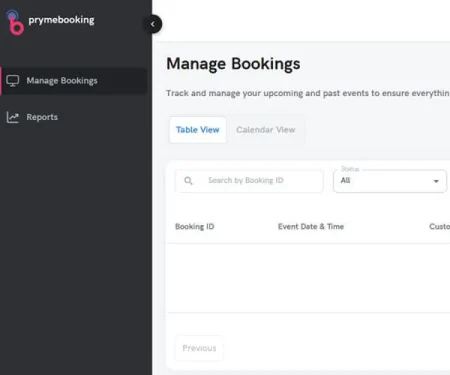
Task: Click the Manage Bookings monitor icon
Action: pos(13,81)
